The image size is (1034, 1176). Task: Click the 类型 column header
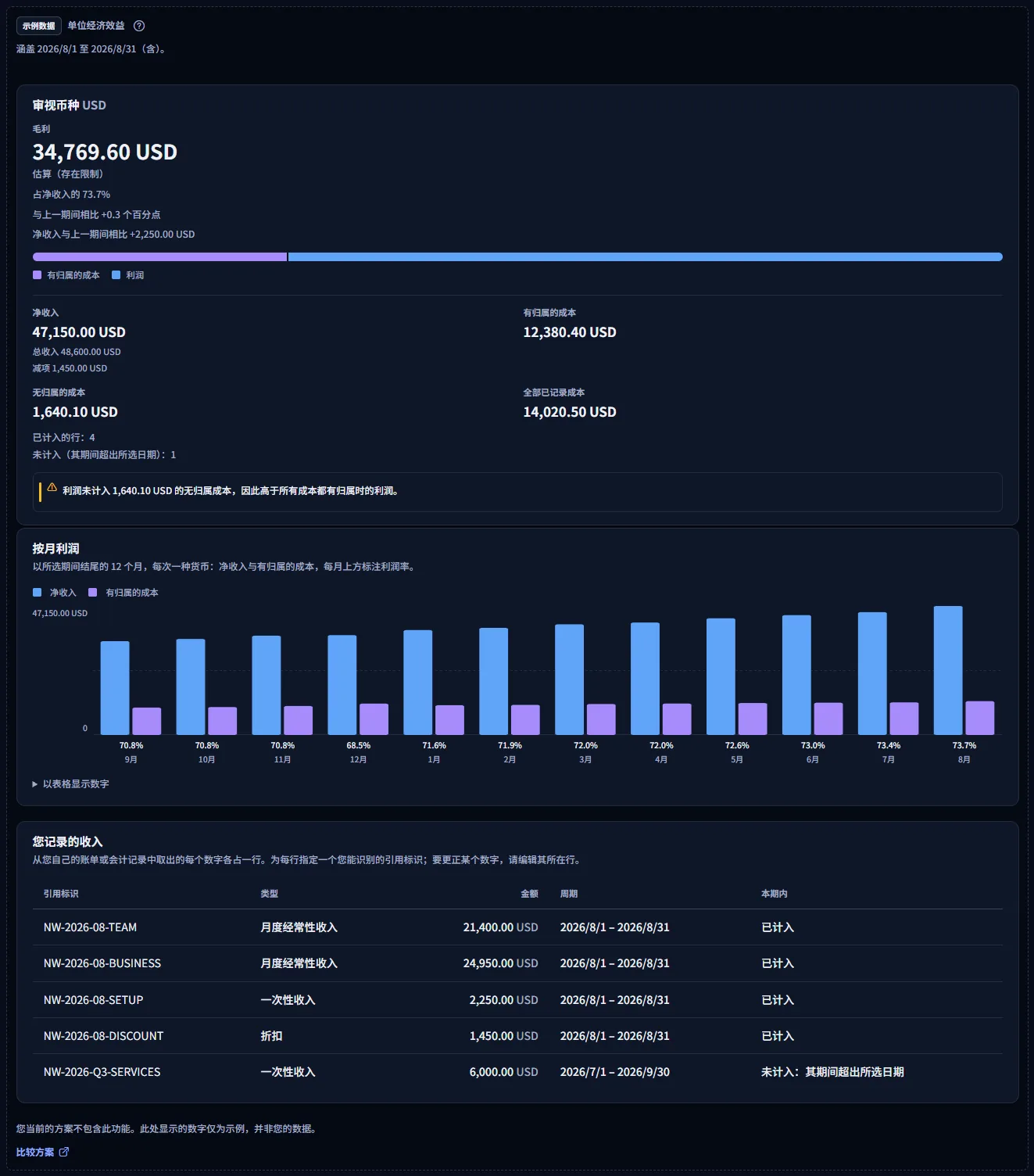[270, 894]
